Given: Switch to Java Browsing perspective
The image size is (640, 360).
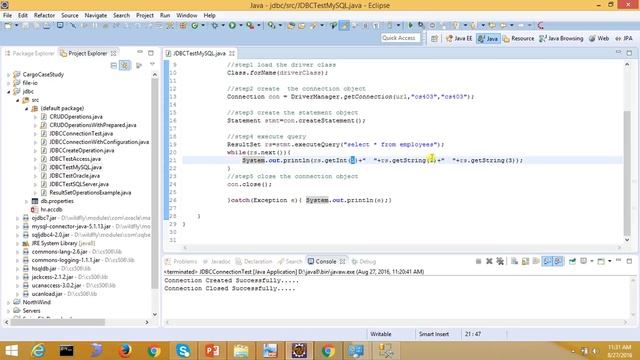Looking at the screenshot, I should coord(561,38).
